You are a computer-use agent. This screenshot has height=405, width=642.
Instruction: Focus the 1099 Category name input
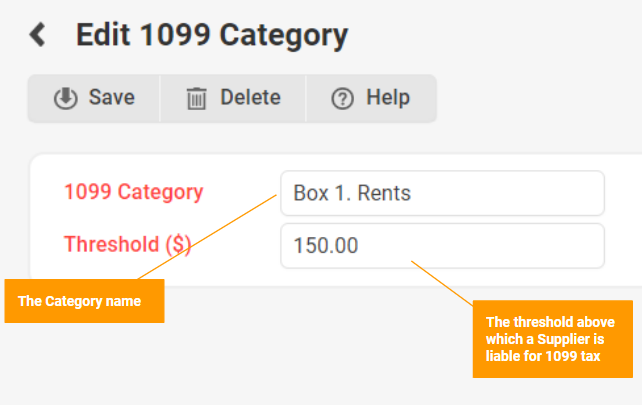[442, 193]
